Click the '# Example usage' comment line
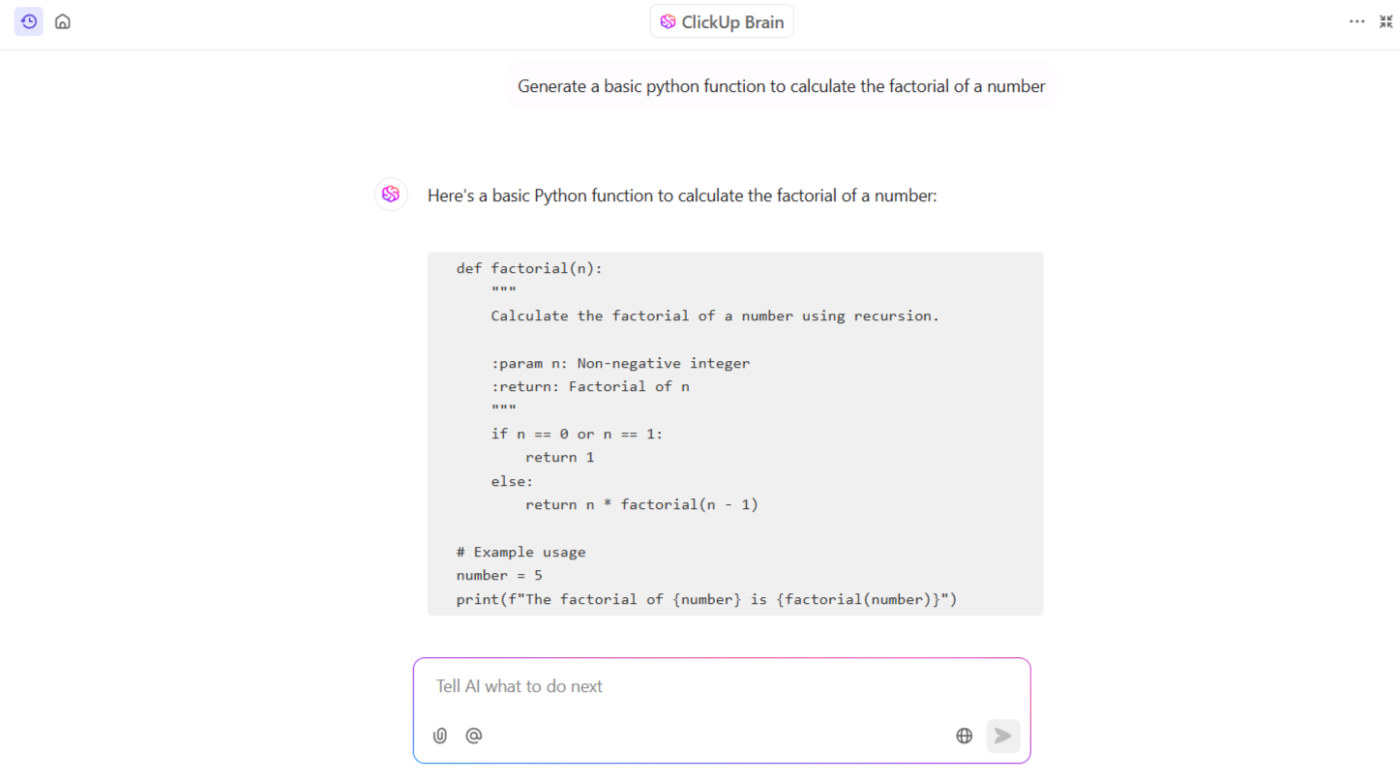 pos(521,552)
